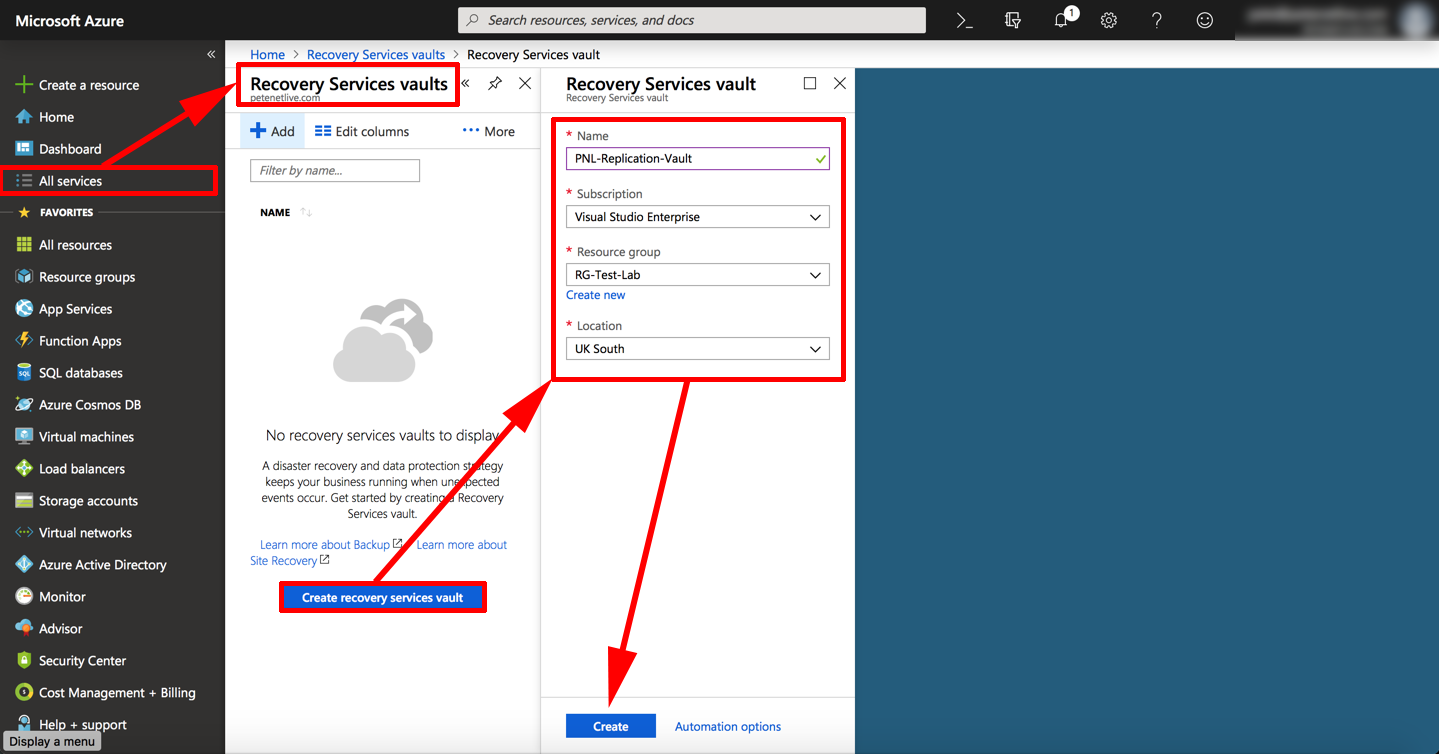Collapse the left sidebar menu
Viewport: 1439px width, 754px height.
click(211, 54)
